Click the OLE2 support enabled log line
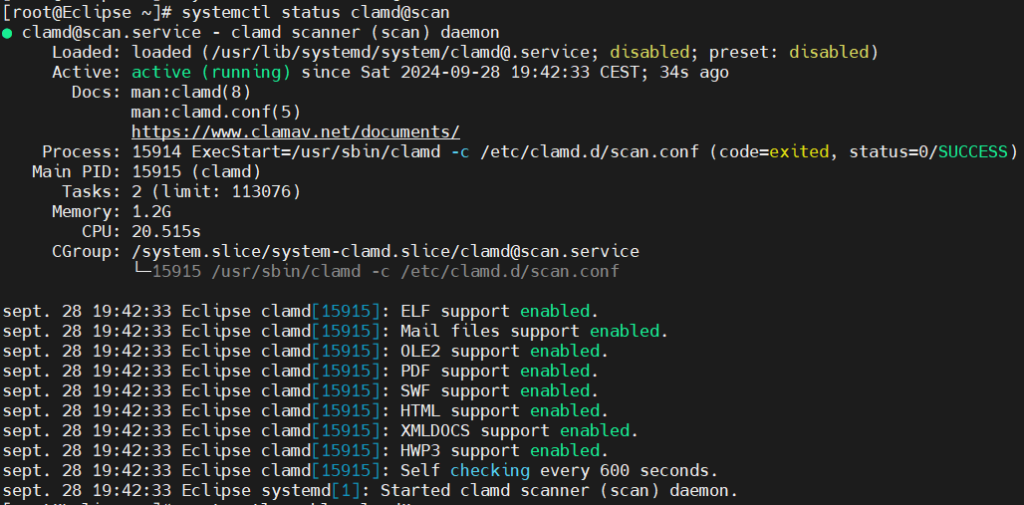 click(305, 351)
